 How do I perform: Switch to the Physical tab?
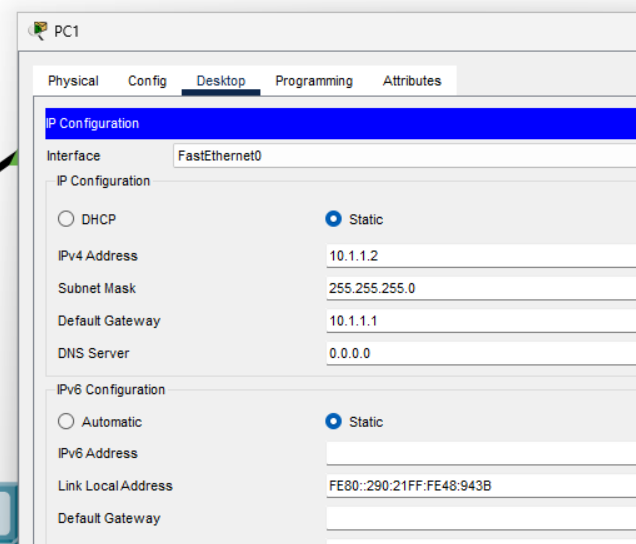[x=73, y=81]
